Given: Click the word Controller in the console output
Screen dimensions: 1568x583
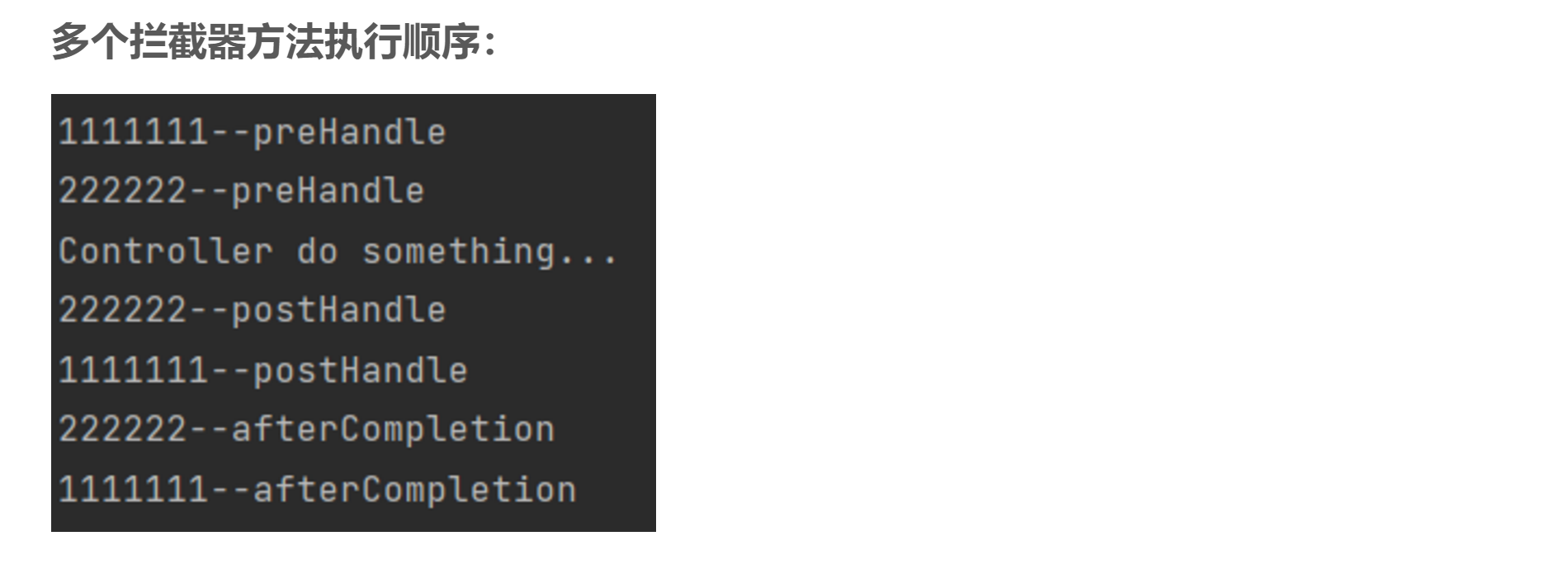Looking at the screenshot, I should [165, 252].
